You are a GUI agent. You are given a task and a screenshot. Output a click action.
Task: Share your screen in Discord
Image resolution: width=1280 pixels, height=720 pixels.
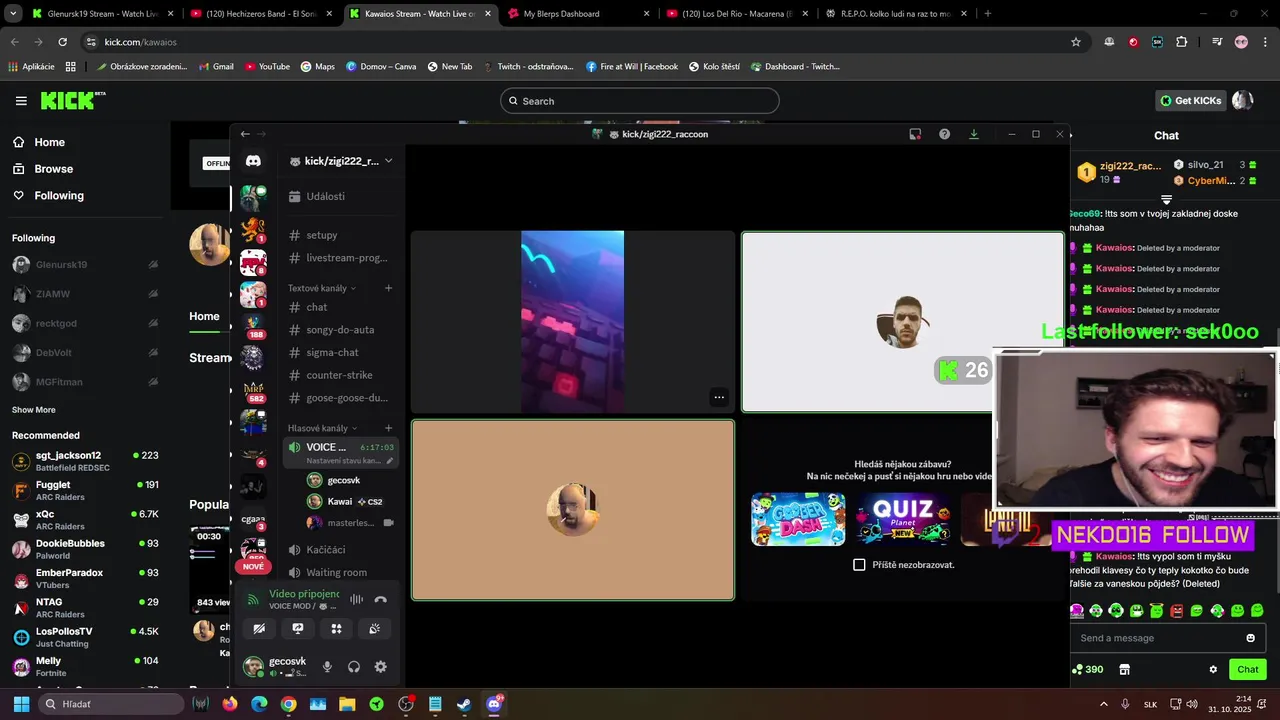coord(297,629)
